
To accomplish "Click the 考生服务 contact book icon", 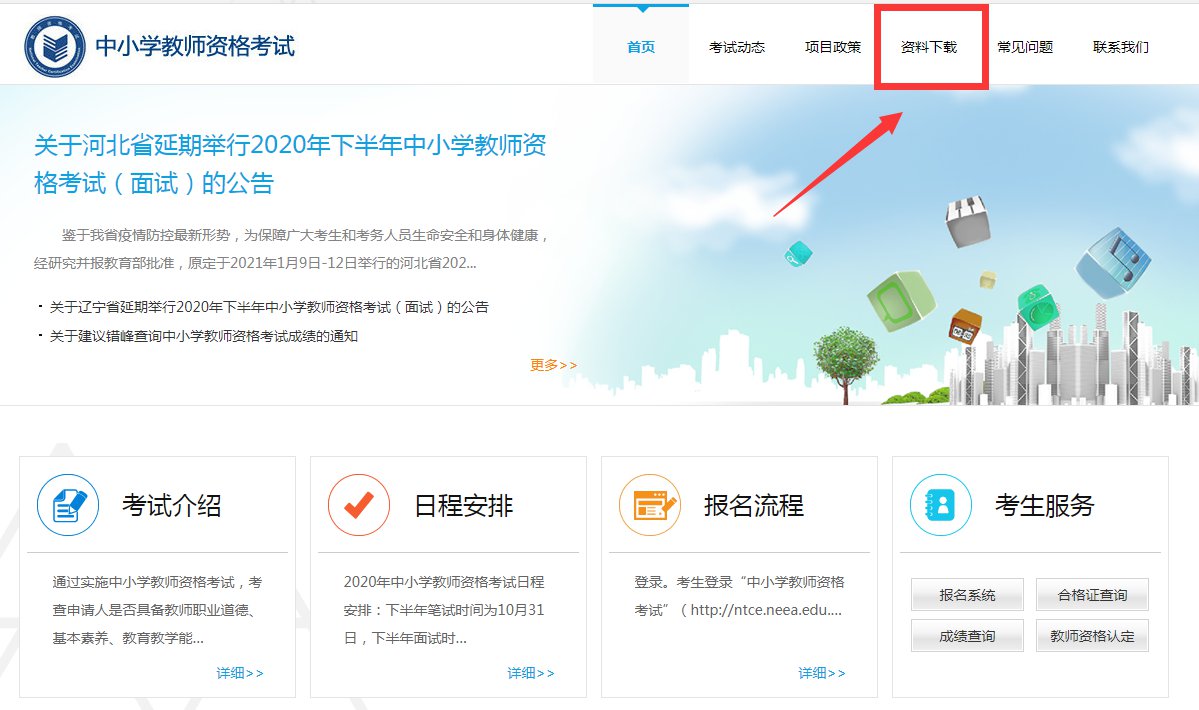I will [940, 505].
